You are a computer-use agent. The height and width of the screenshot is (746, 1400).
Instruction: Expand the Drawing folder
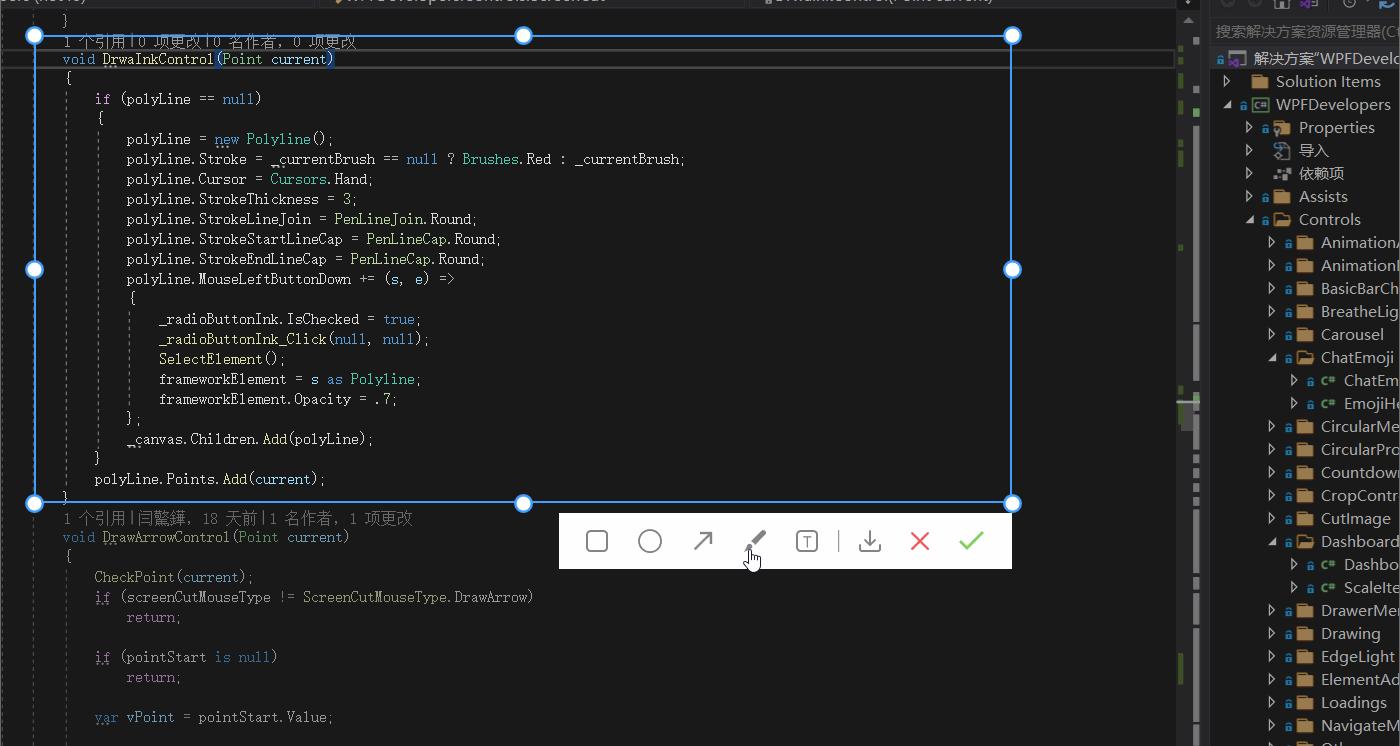[1271, 633]
